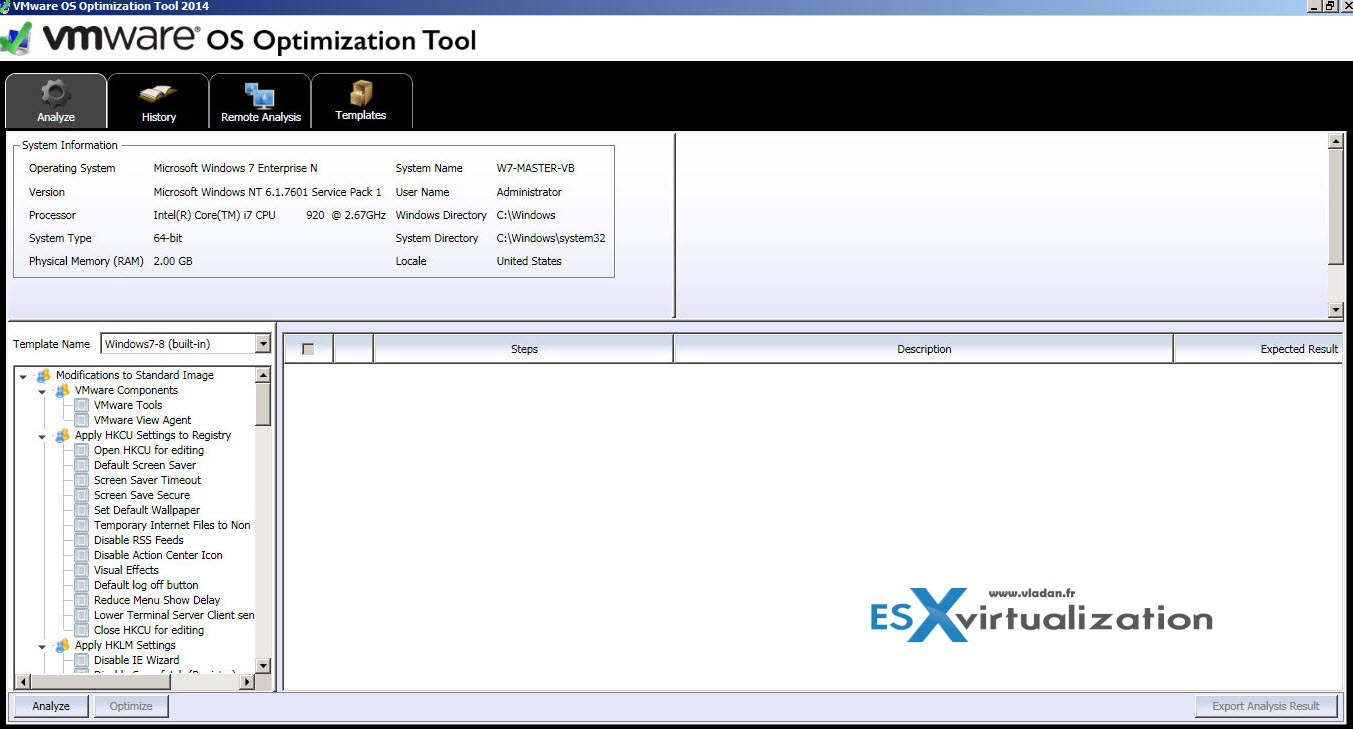Click the upper-right pane scroll-up arrow
The width and height of the screenshot is (1353, 729).
point(1336,141)
